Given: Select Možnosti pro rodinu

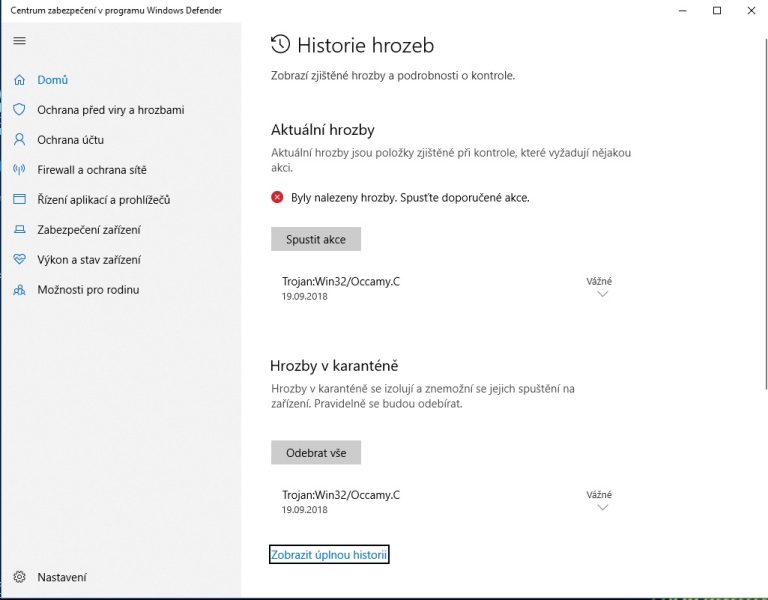Looking at the screenshot, I should 88,289.
